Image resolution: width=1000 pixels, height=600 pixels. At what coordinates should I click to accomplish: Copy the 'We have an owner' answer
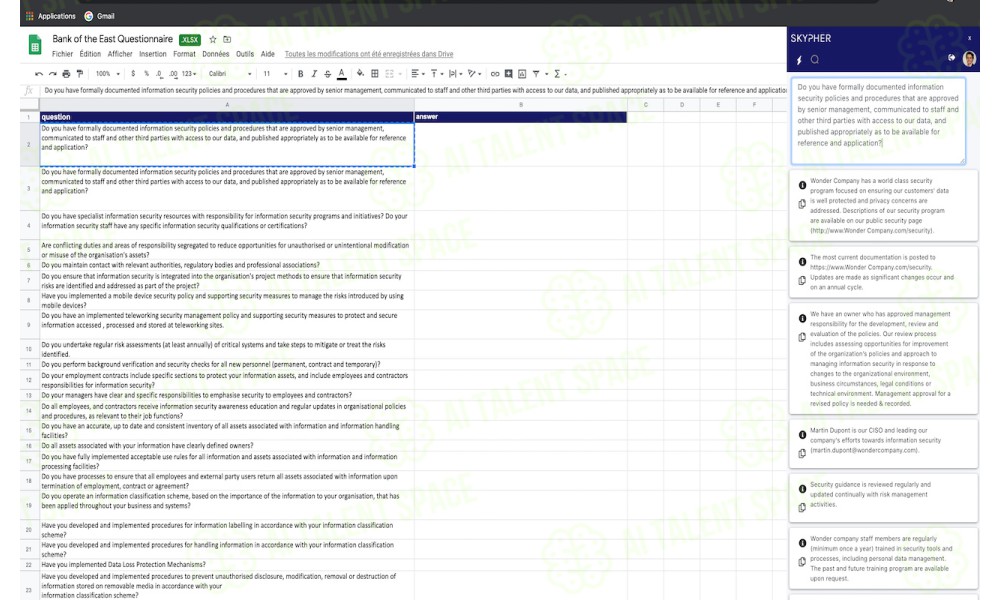click(802, 337)
